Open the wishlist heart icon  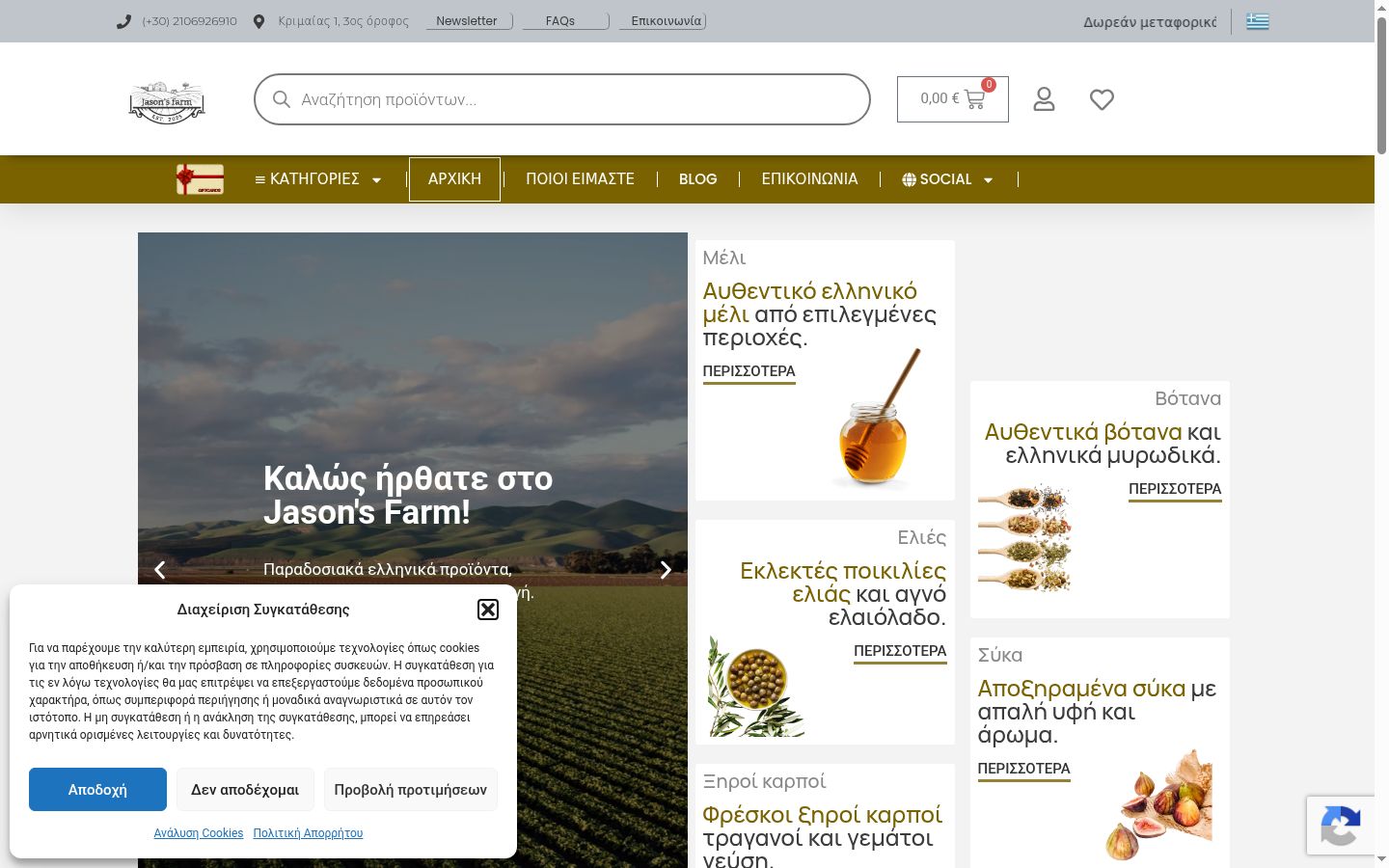click(1102, 99)
